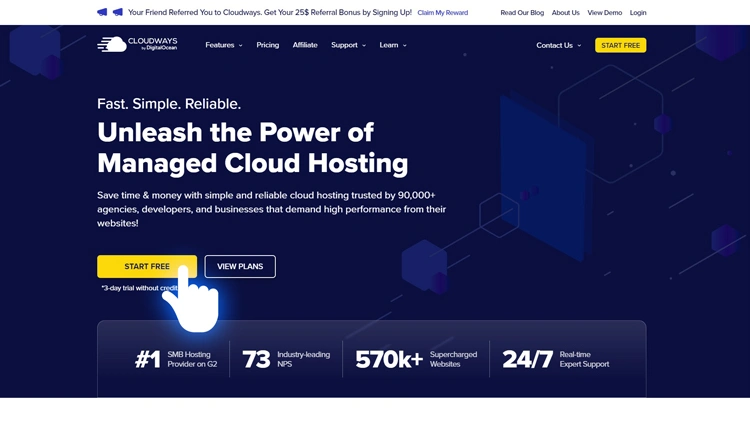Click the Cloudways cloud logo

[137, 44]
